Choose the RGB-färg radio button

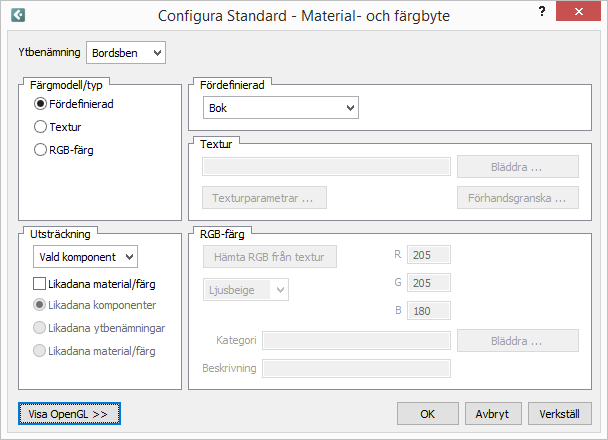[41, 151]
